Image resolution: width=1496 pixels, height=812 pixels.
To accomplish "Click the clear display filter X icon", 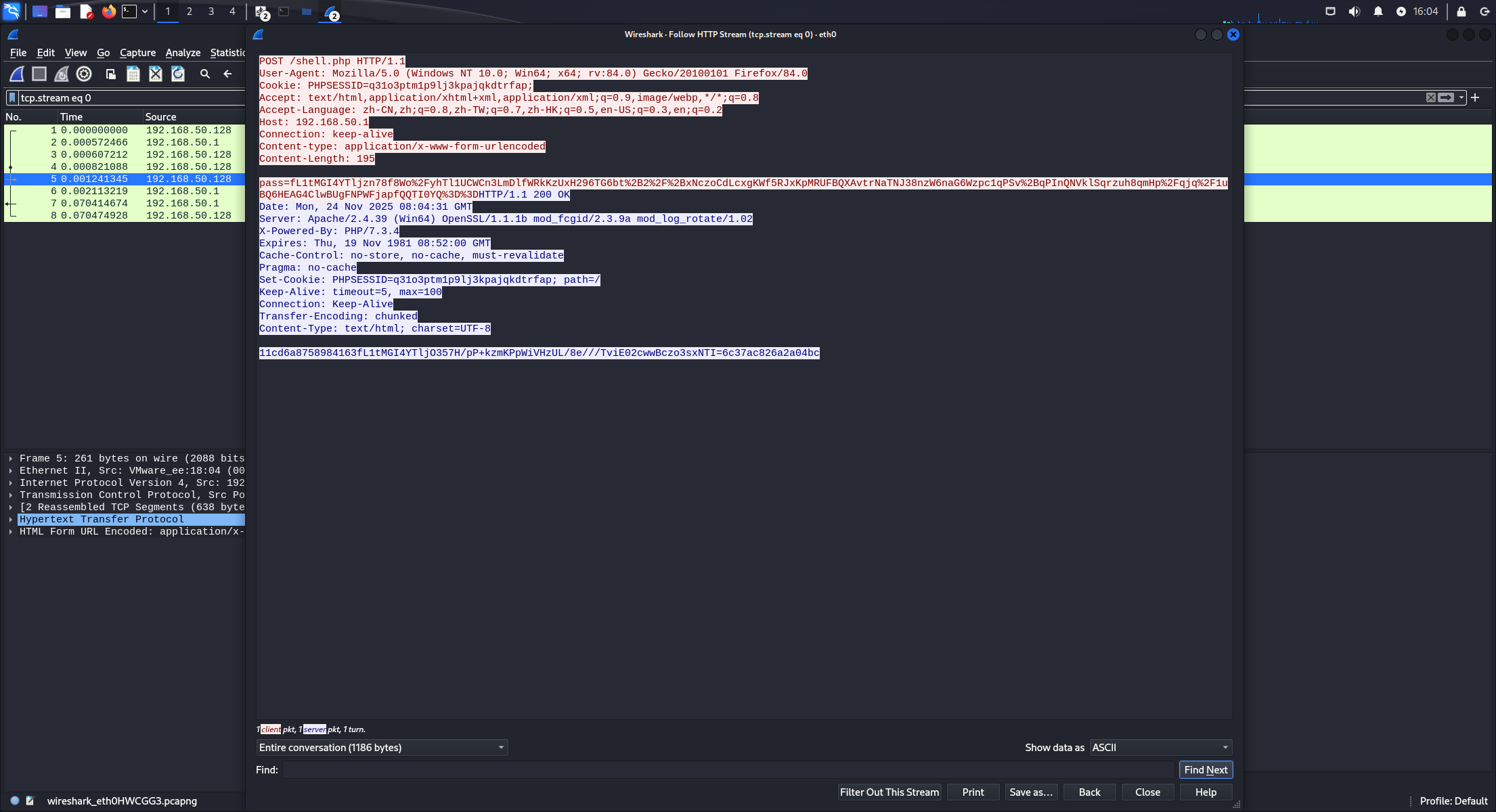I will 1430,97.
